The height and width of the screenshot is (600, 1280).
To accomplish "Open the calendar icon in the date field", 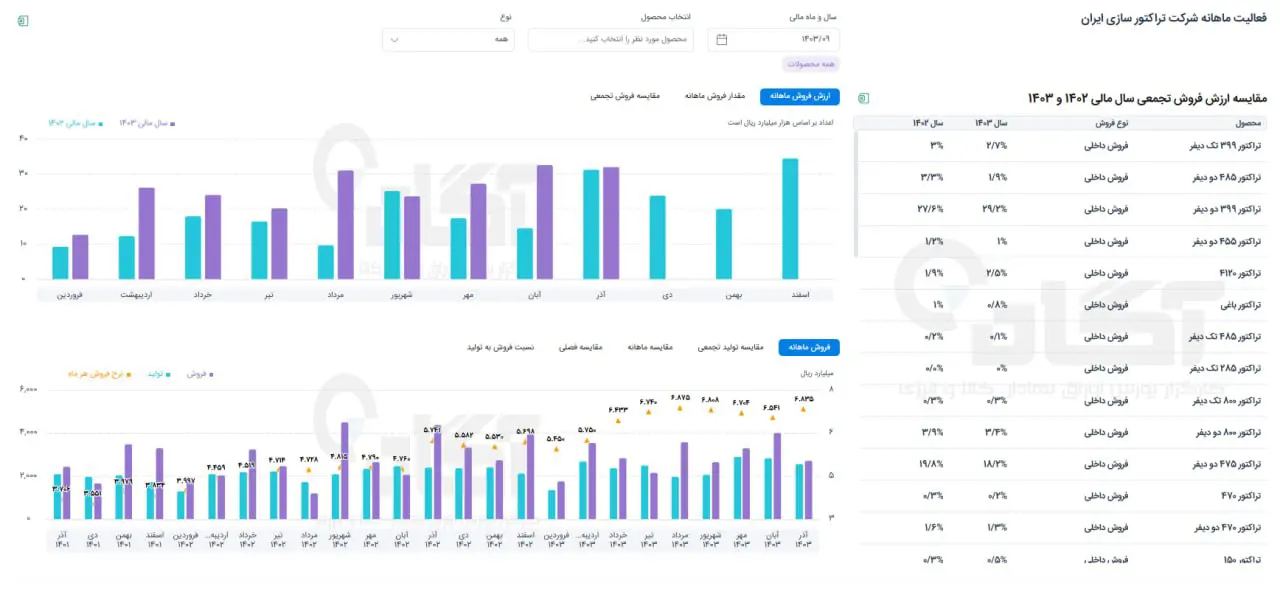I will 722,40.
